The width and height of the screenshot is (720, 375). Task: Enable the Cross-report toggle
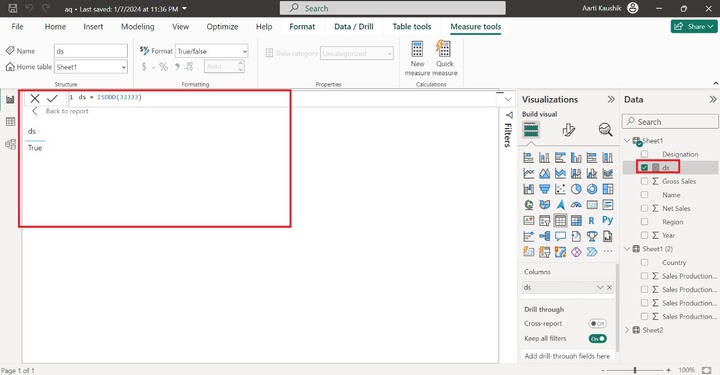pos(597,324)
